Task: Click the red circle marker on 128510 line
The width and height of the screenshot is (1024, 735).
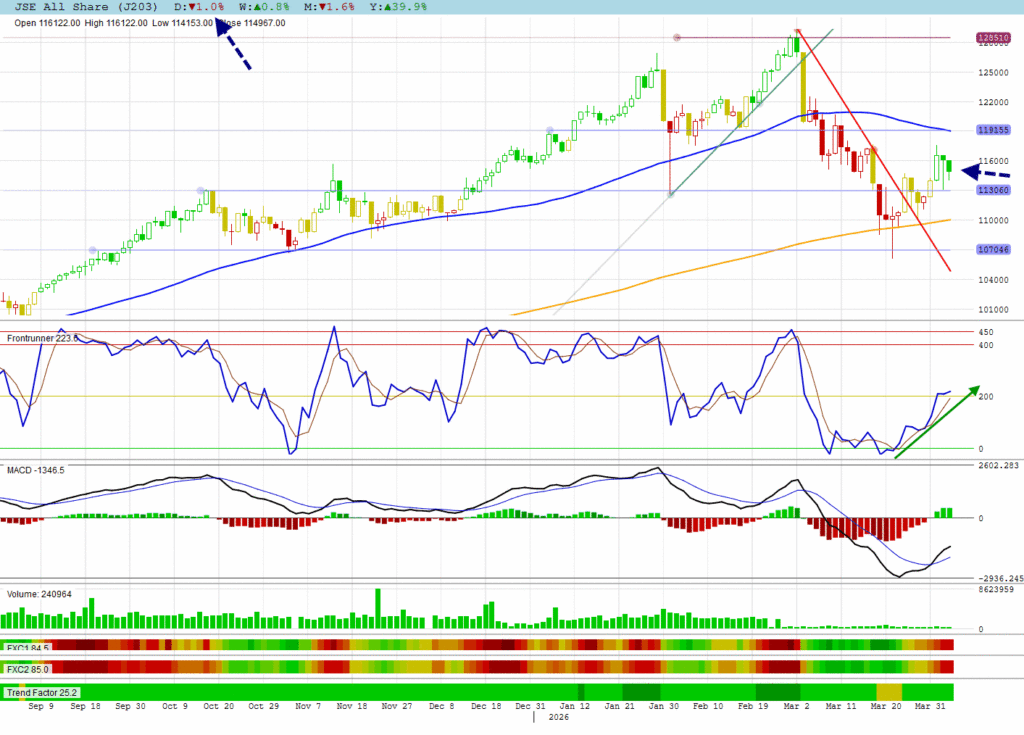Action: point(677,38)
